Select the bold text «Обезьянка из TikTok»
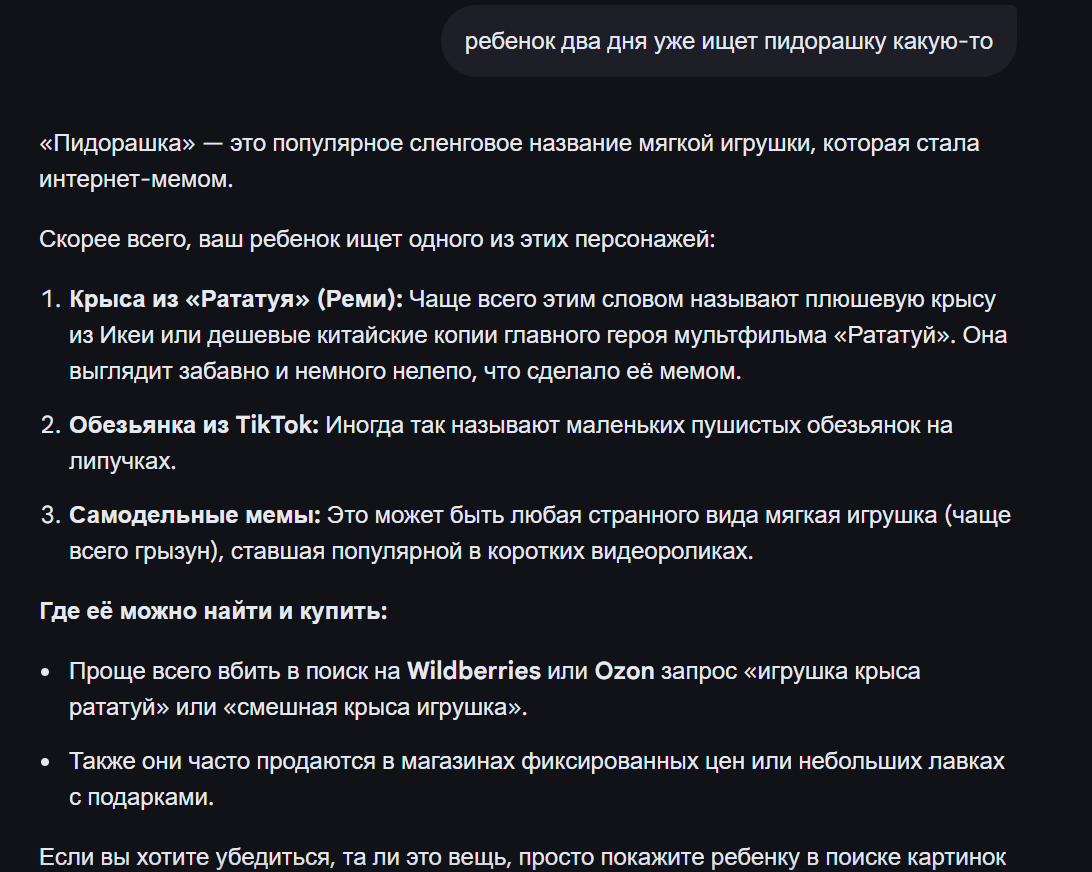Viewport: 1092px width, 872px height. tap(194, 425)
